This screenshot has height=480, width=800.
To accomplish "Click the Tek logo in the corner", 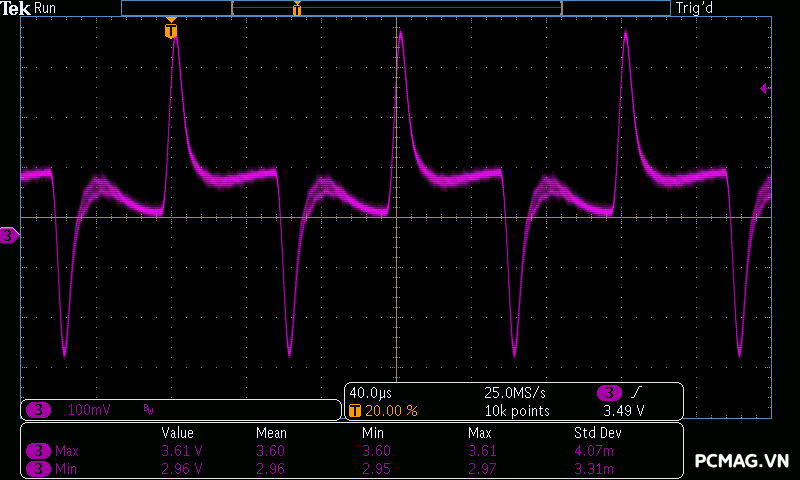I will pos(16,8).
